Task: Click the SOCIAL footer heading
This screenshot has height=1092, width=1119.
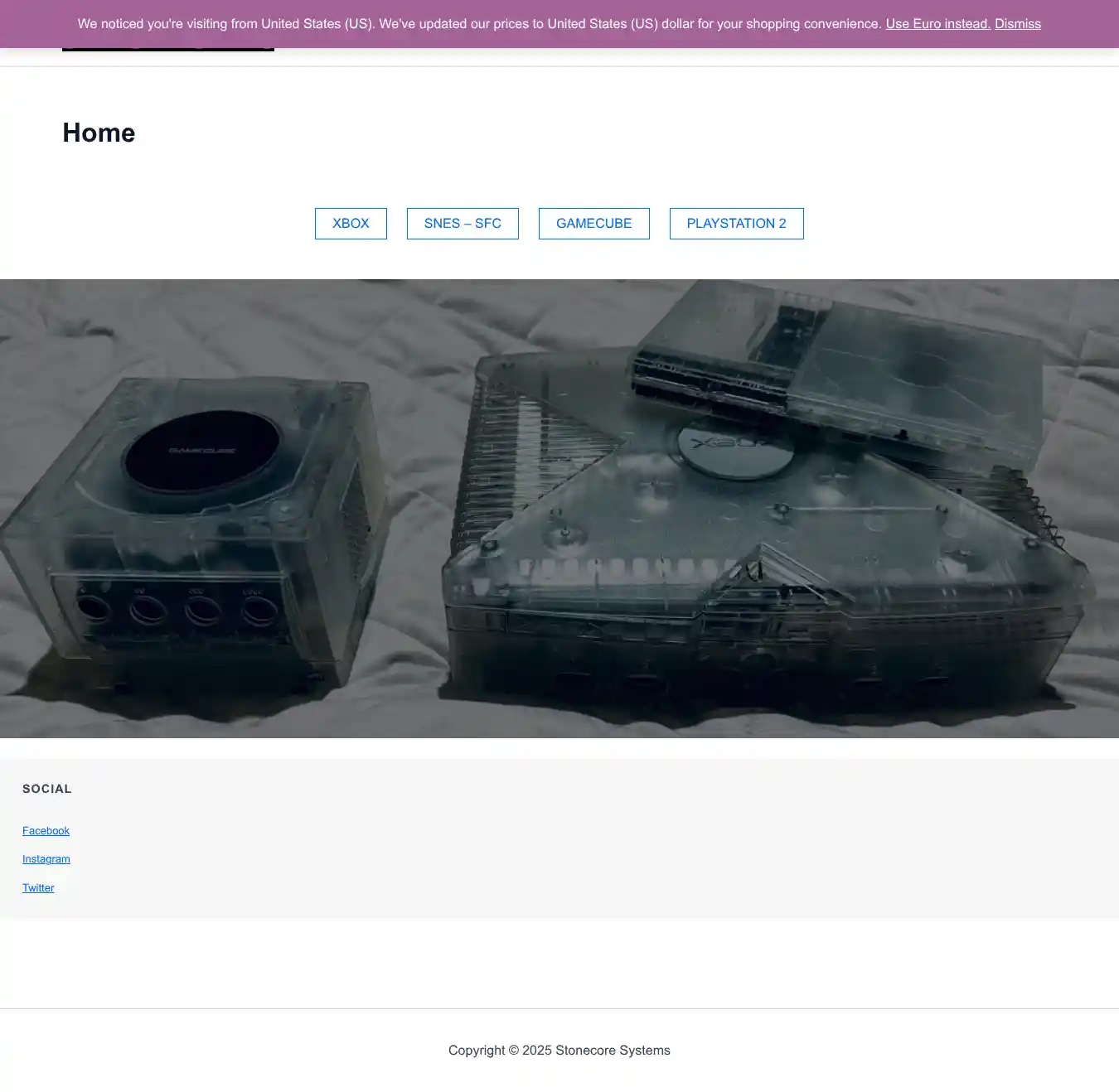Action: 47,789
